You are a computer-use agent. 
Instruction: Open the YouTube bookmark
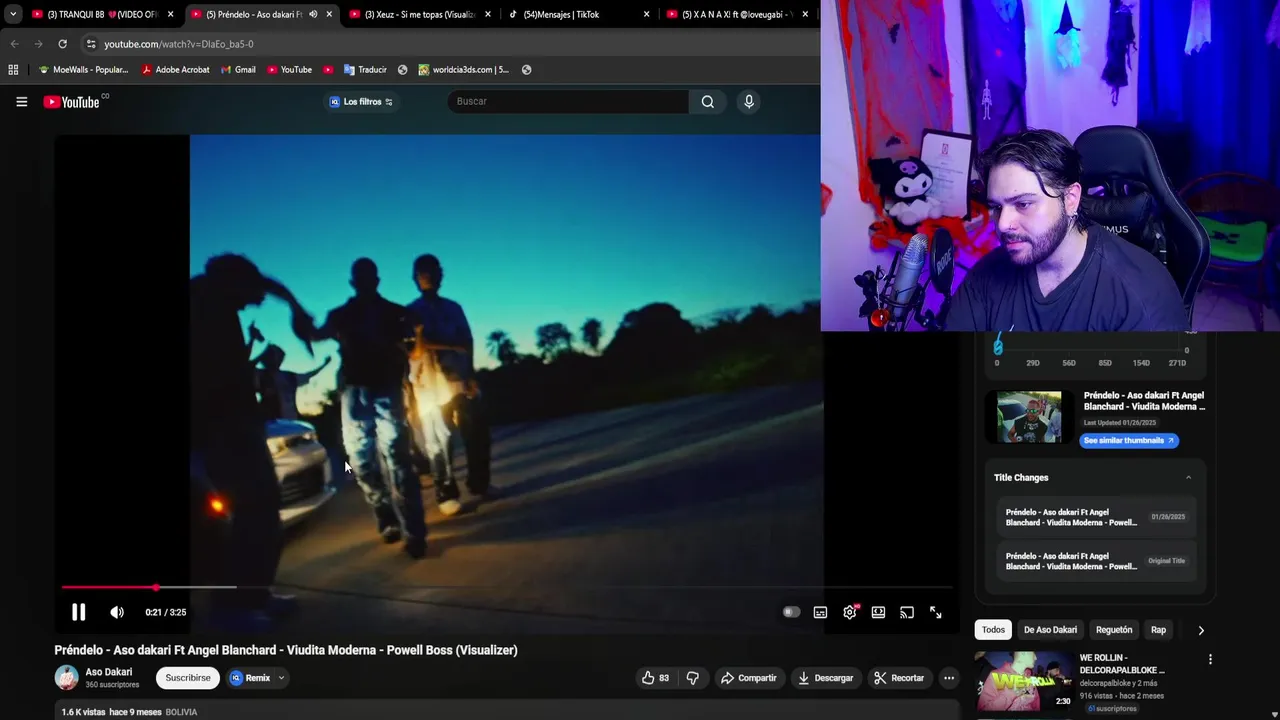tap(289, 70)
